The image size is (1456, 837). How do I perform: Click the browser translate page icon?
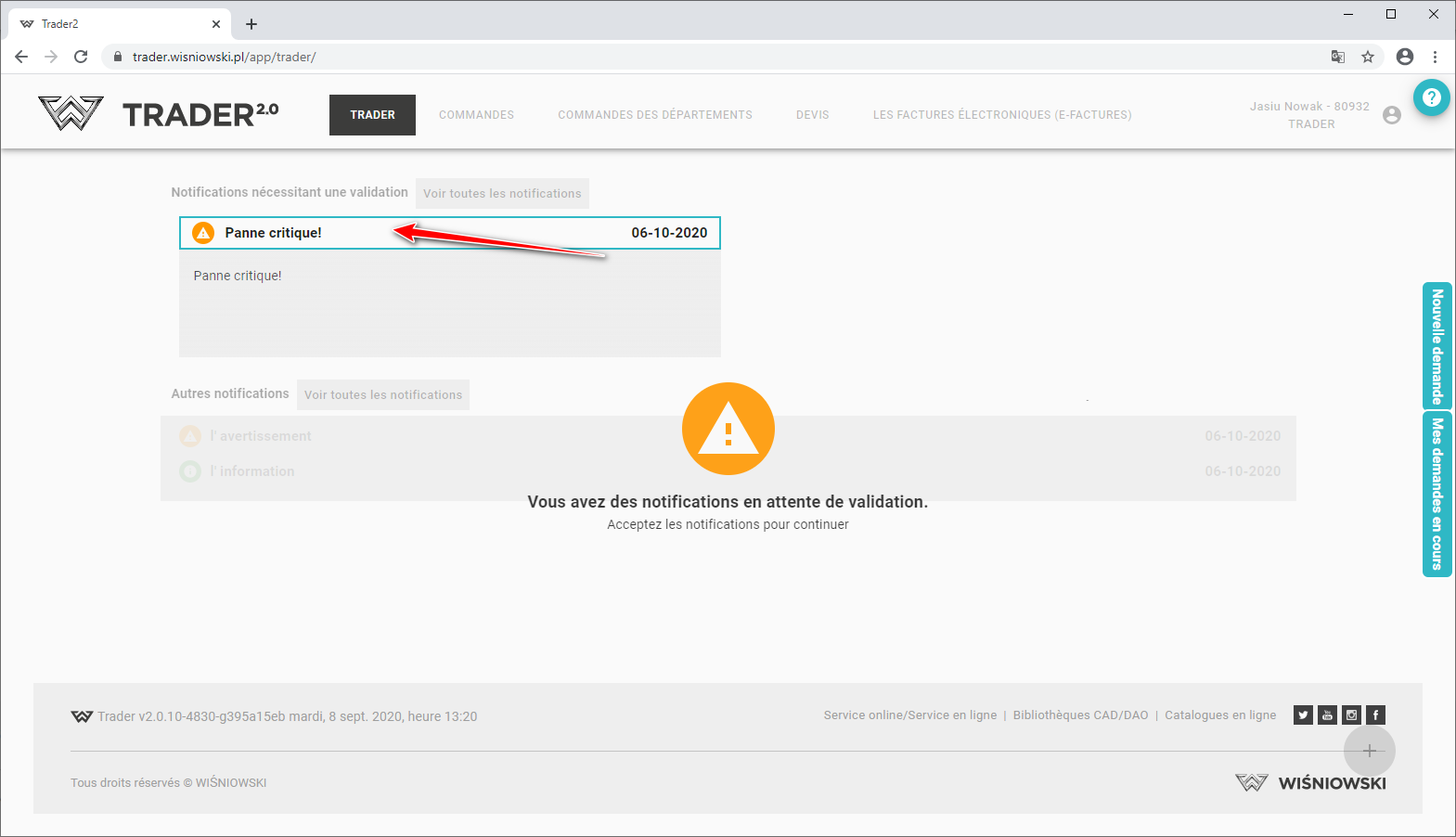tap(1337, 57)
